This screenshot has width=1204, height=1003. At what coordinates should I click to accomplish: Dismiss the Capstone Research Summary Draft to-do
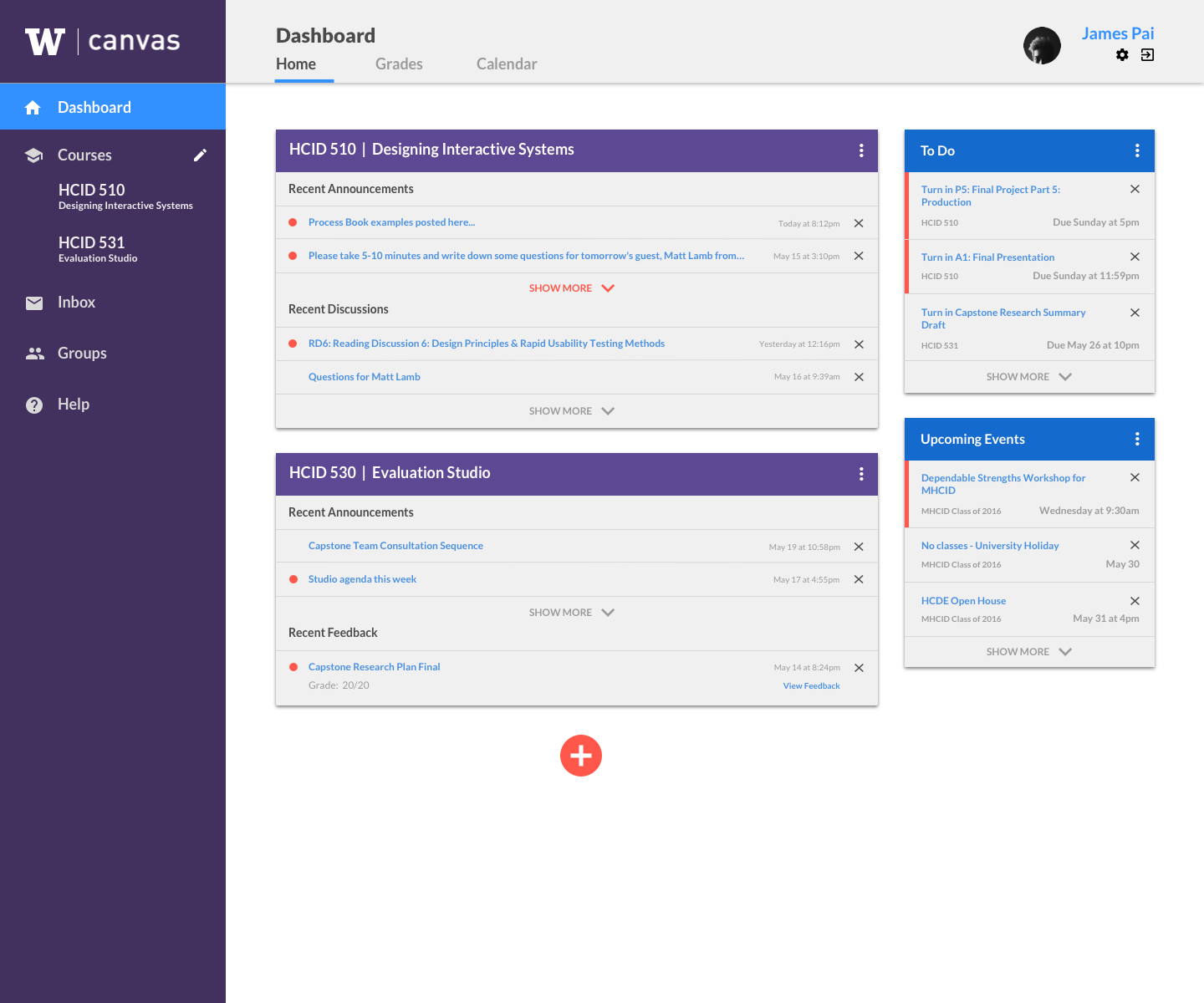coord(1135,313)
